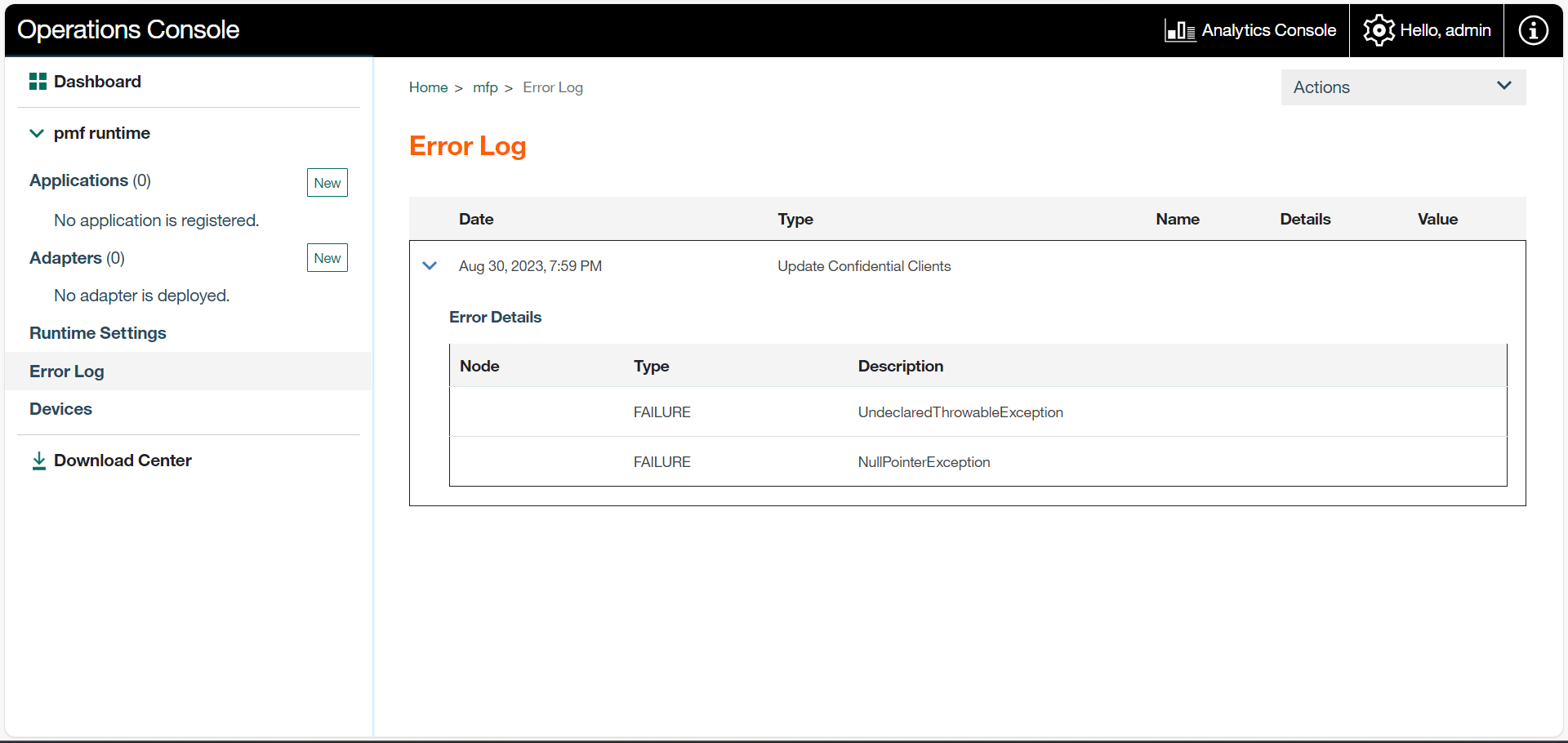Click the gear icon beside Hello, admin

(x=1379, y=30)
